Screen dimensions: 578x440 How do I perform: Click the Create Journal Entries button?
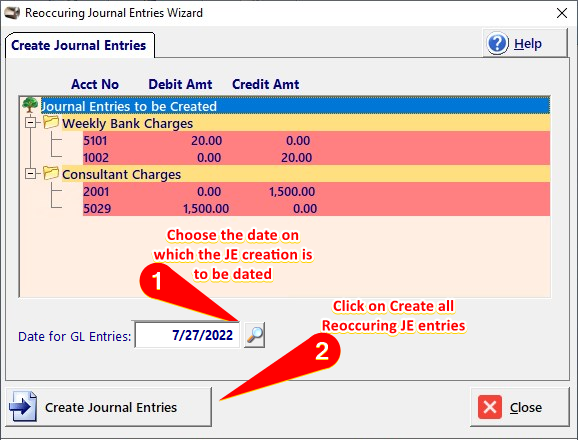coord(109,407)
